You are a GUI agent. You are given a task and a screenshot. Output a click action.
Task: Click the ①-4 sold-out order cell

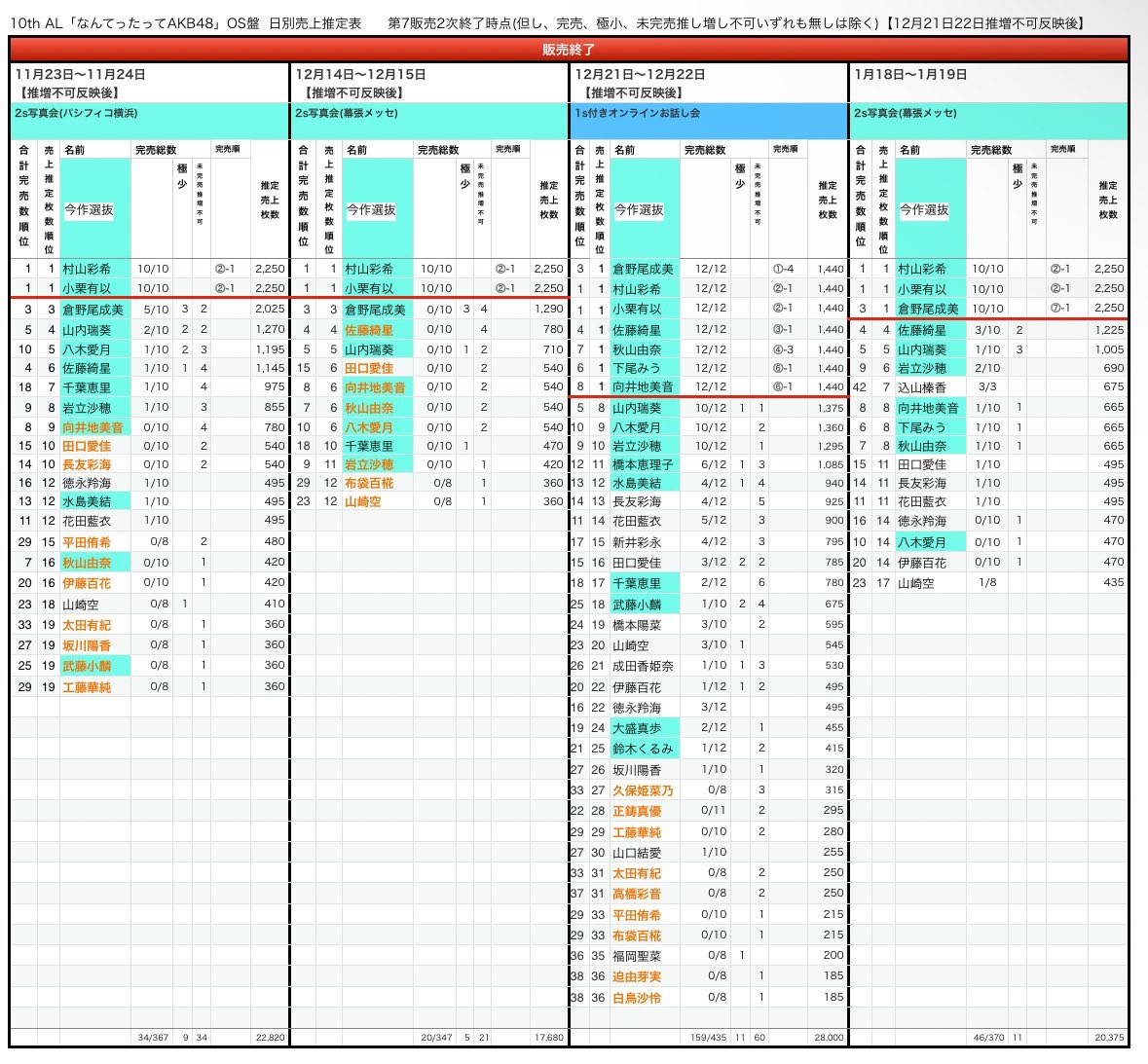[784, 269]
